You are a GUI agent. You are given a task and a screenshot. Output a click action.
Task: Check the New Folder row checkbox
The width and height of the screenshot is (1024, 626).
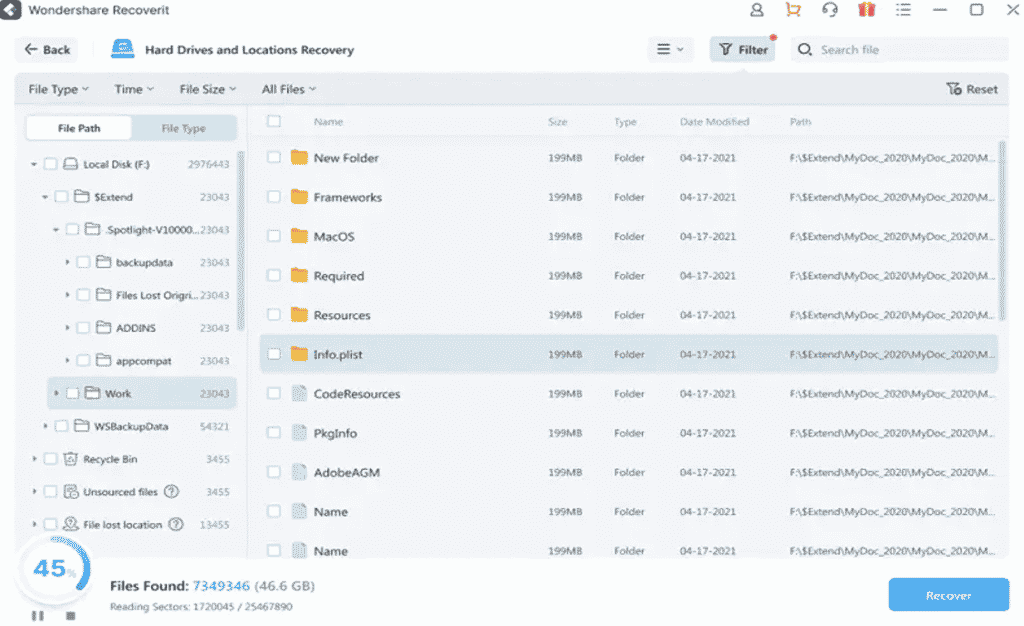coord(274,157)
